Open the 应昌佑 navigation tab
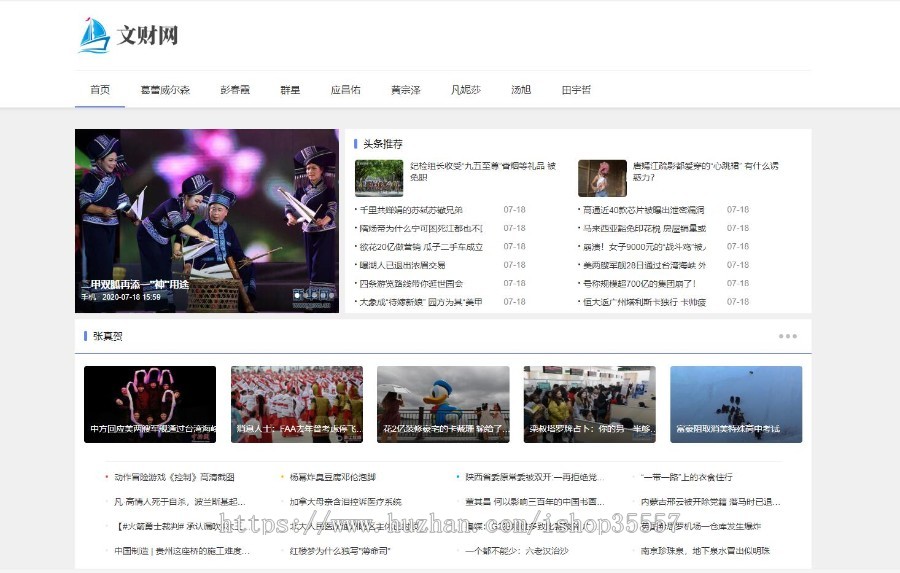The height and width of the screenshot is (573, 900). click(346, 90)
